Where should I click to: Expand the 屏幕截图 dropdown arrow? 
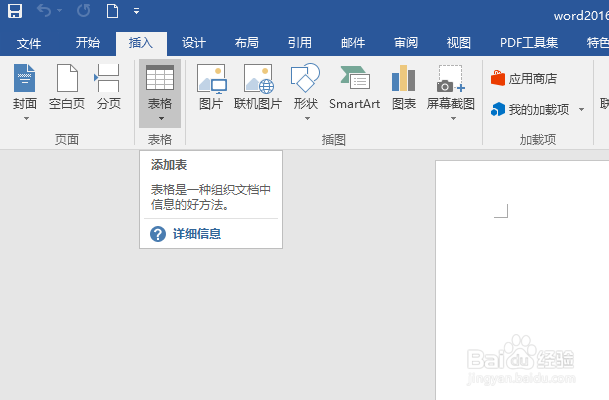[453, 118]
